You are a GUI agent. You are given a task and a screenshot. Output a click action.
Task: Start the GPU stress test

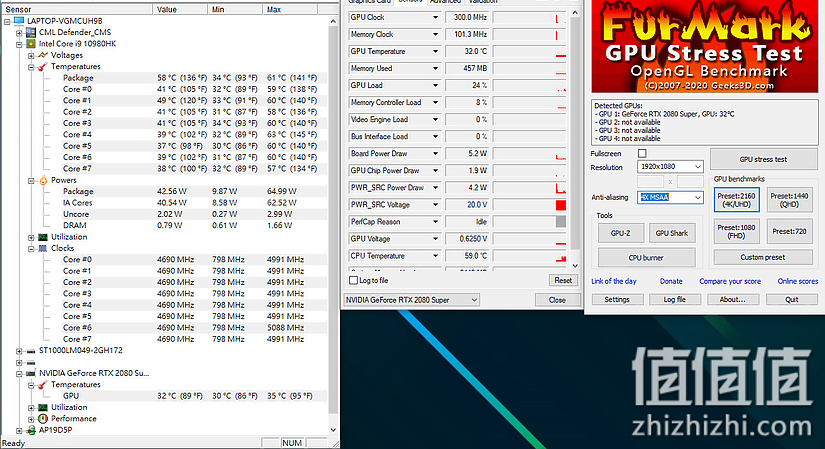763,159
